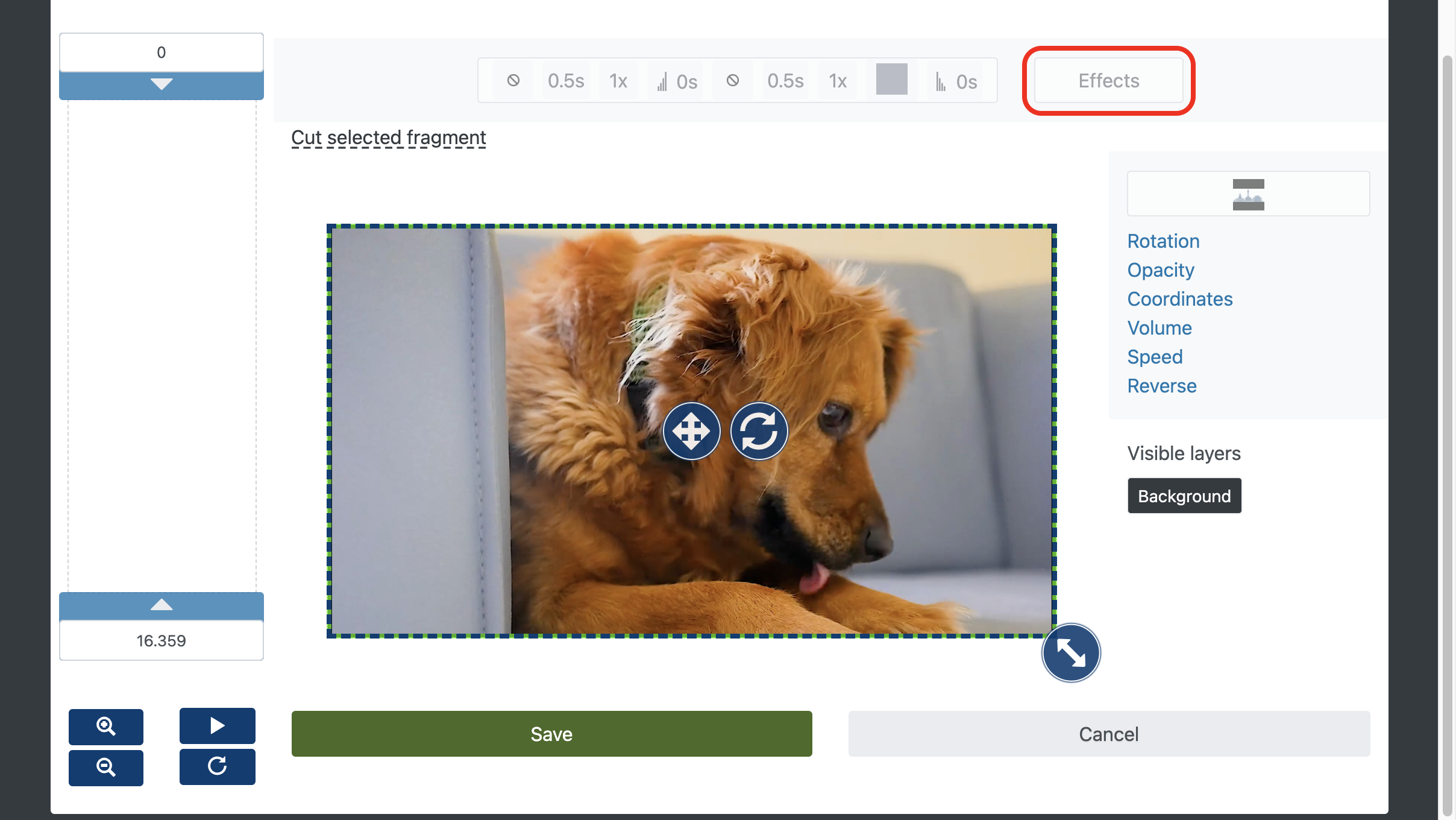The image size is (1456, 820).
Task: Open the Reverse setting
Action: (x=1162, y=386)
